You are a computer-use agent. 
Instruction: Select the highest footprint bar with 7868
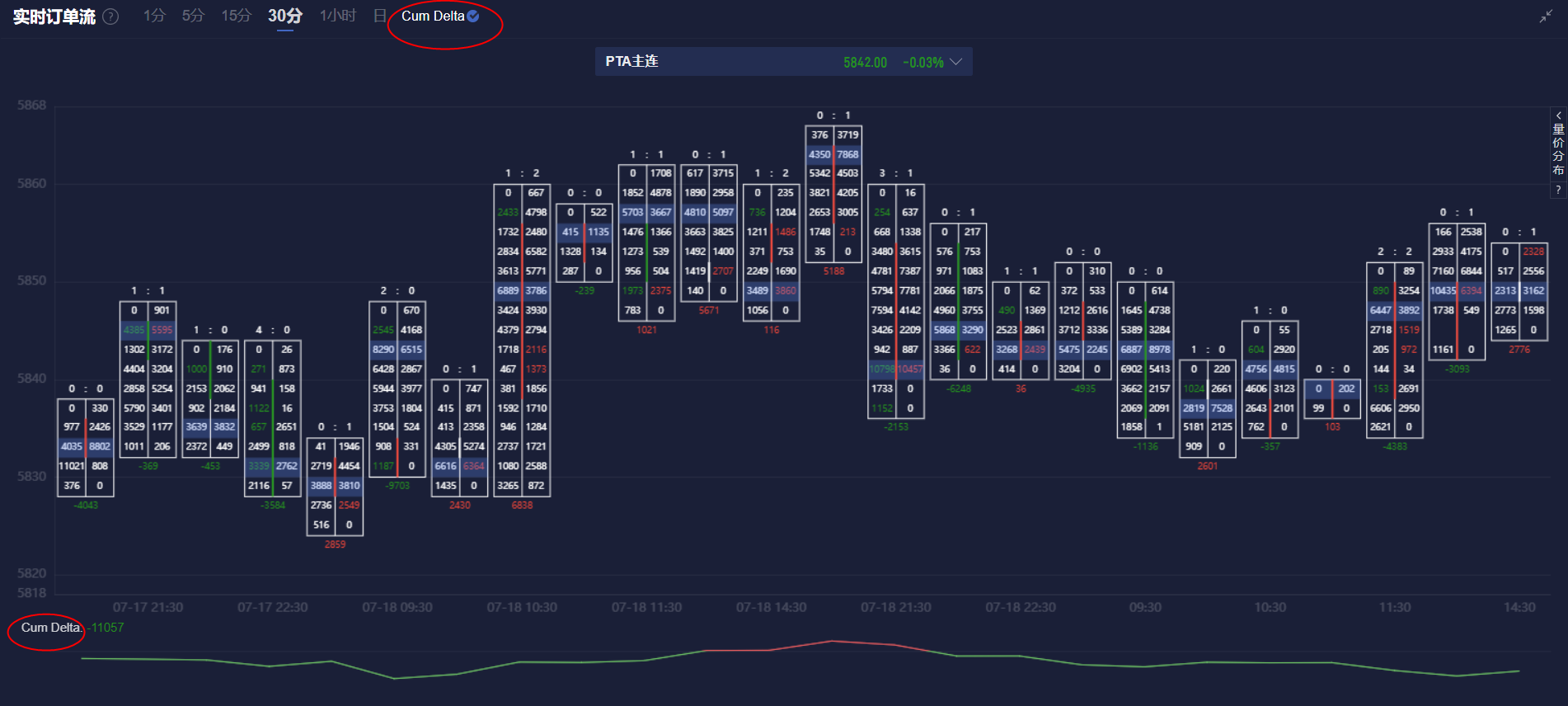point(833,193)
